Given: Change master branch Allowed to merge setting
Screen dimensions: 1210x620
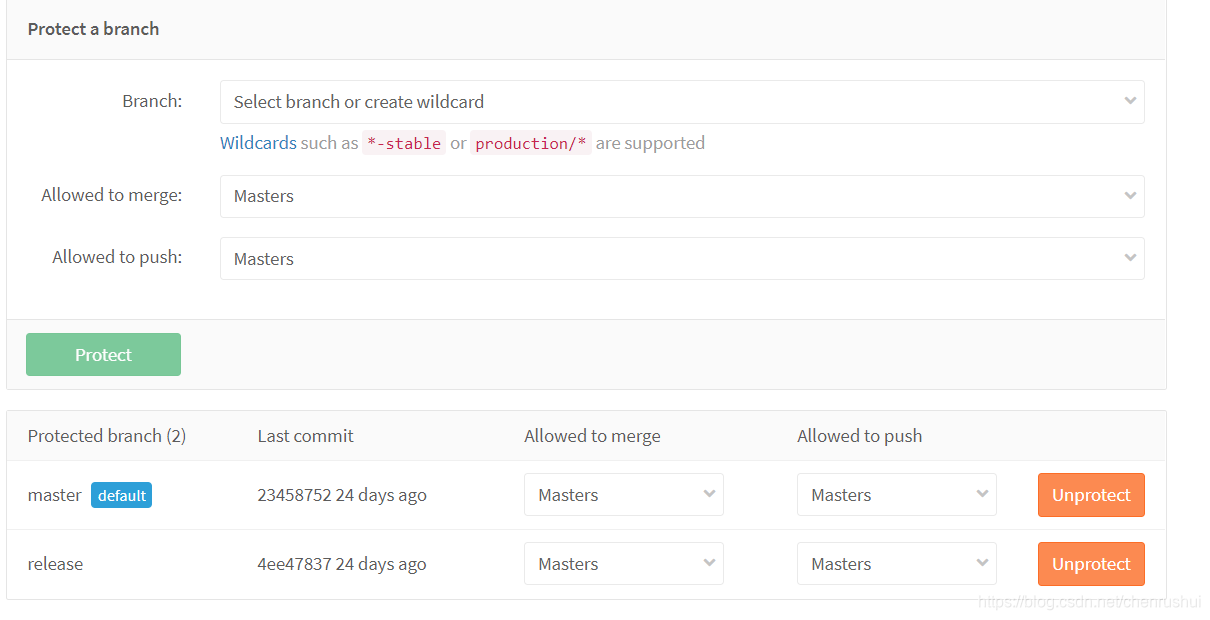Looking at the screenshot, I should [x=623, y=495].
